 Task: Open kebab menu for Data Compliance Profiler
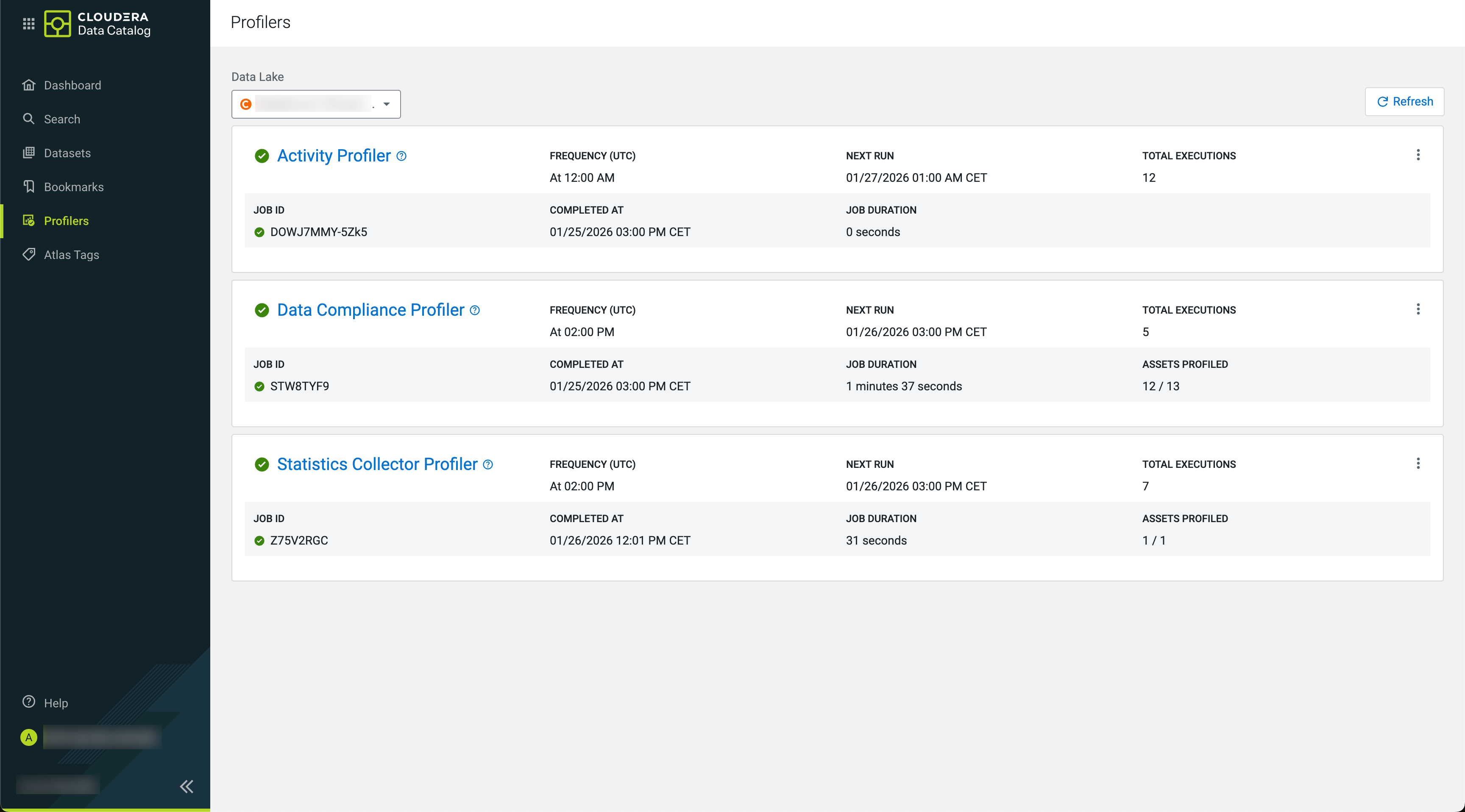1418,309
